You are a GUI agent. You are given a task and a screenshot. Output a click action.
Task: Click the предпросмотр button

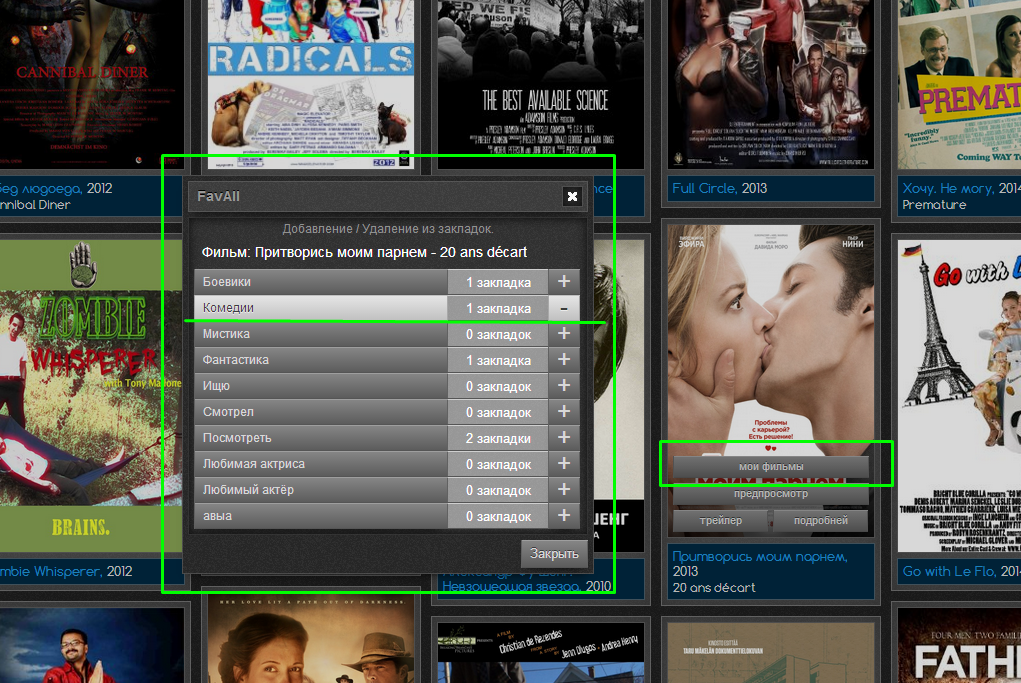(x=771, y=494)
